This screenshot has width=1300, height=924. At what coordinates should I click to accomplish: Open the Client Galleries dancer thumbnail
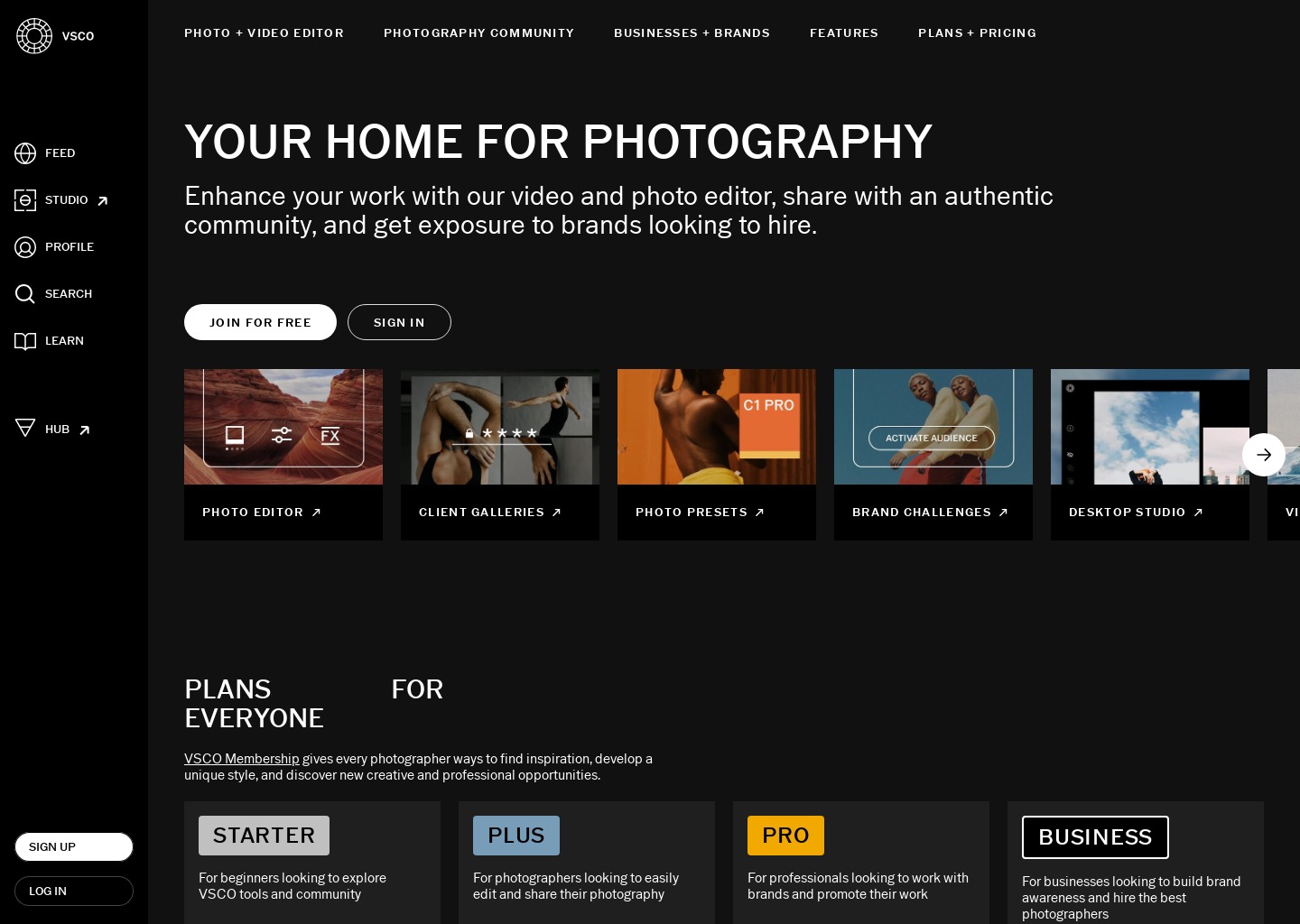(x=500, y=427)
